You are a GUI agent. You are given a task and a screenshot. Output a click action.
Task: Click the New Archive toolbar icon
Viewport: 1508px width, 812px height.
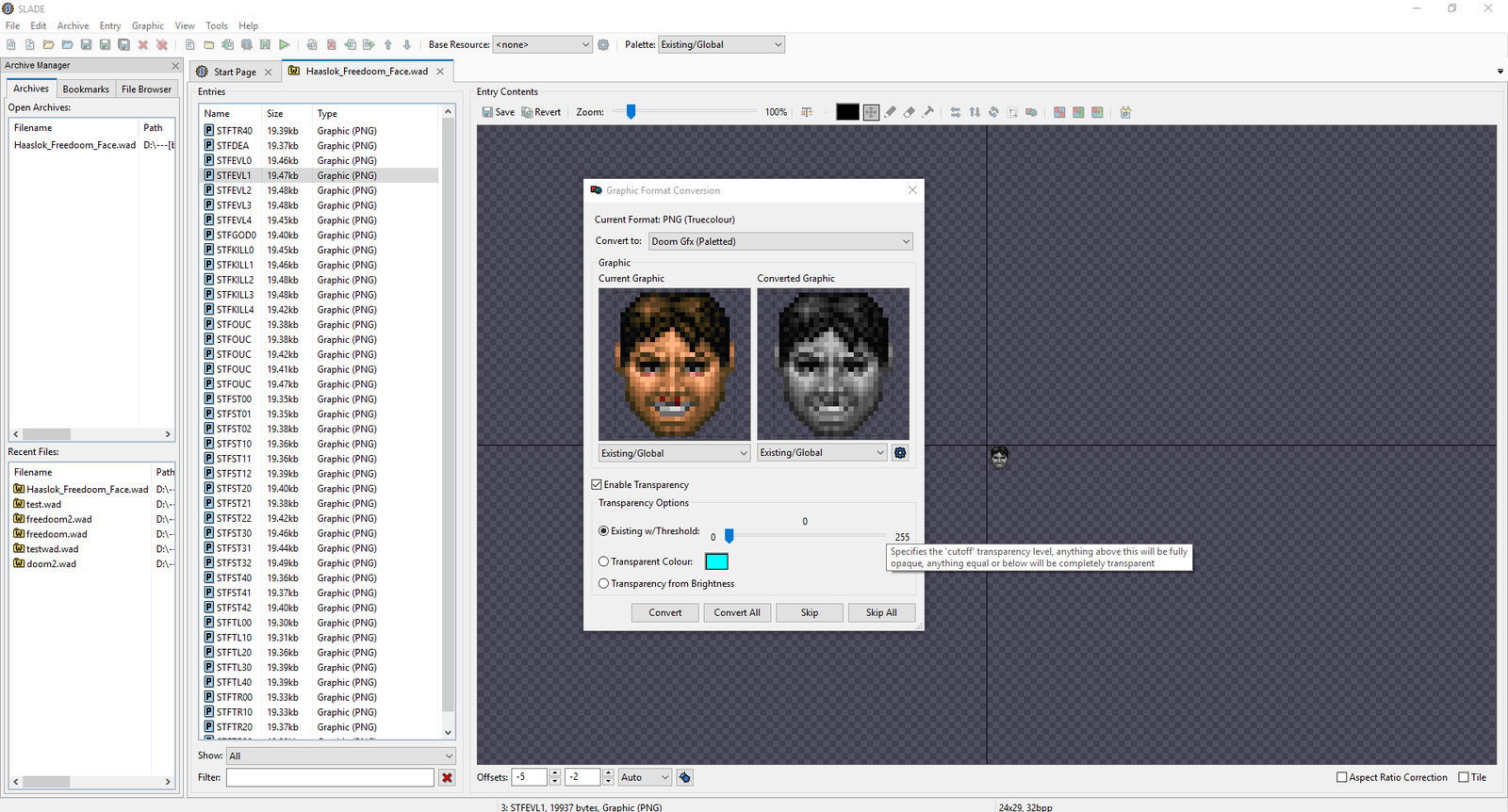(11, 44)
